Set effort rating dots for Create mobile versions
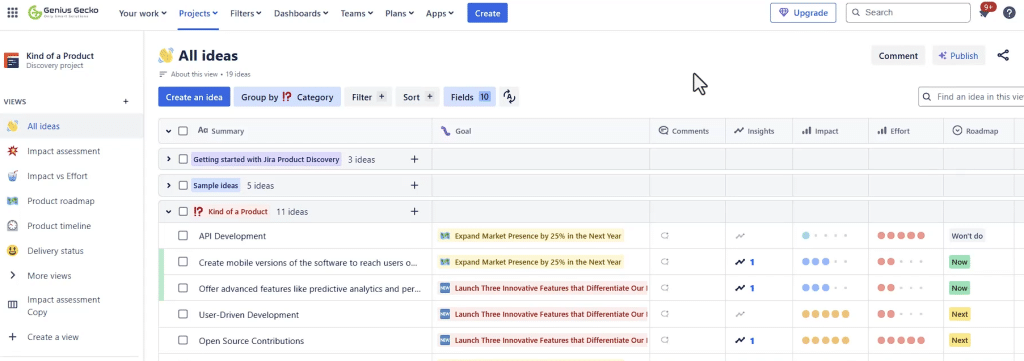1024x361 pixels. click(901, 262)
